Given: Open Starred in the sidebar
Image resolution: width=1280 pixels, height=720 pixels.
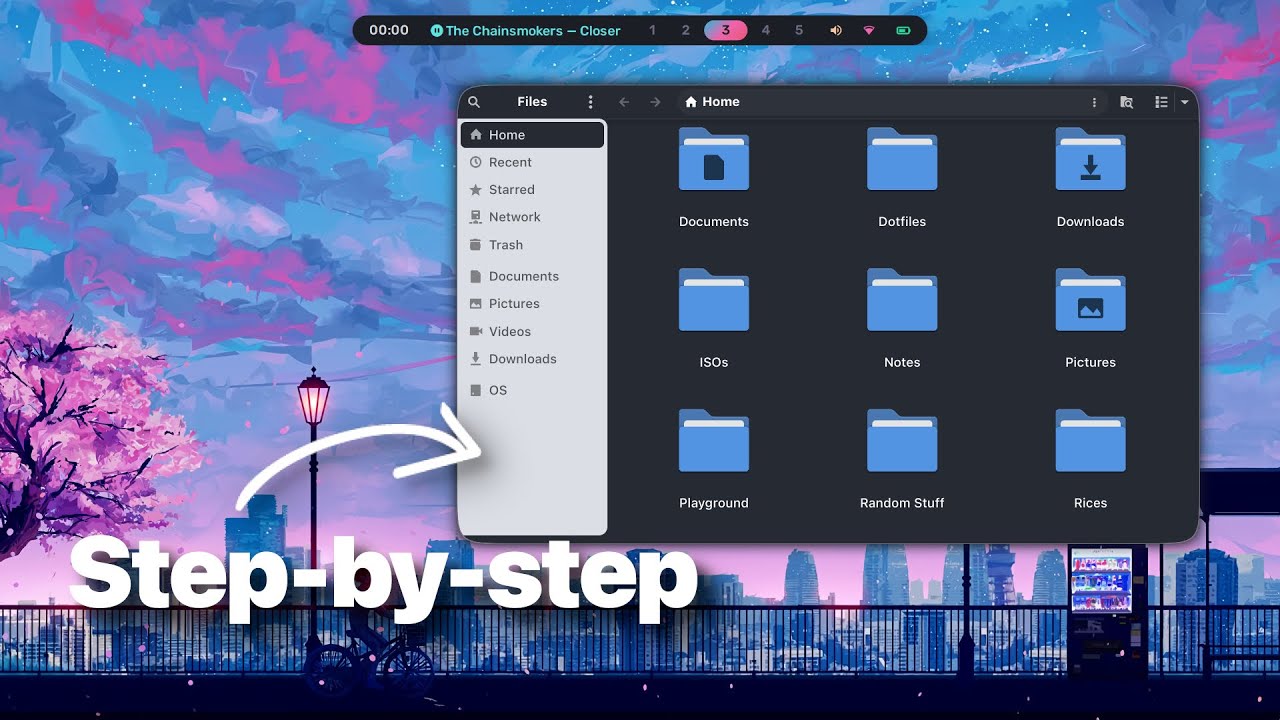Looking at the screenshot, I should (x=532, y=189).
